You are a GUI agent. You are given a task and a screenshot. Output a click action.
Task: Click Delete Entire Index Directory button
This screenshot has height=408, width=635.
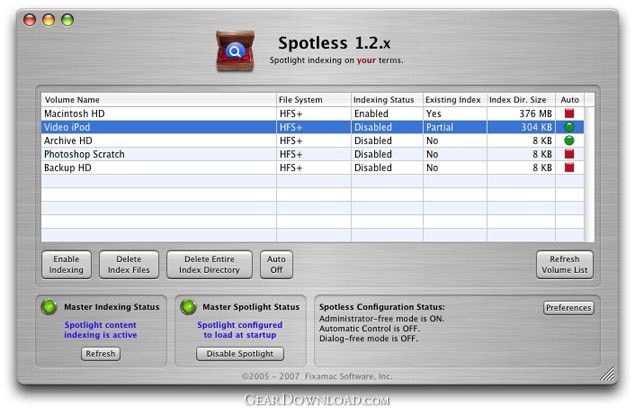pyautogui.click(x=209, y=264)
